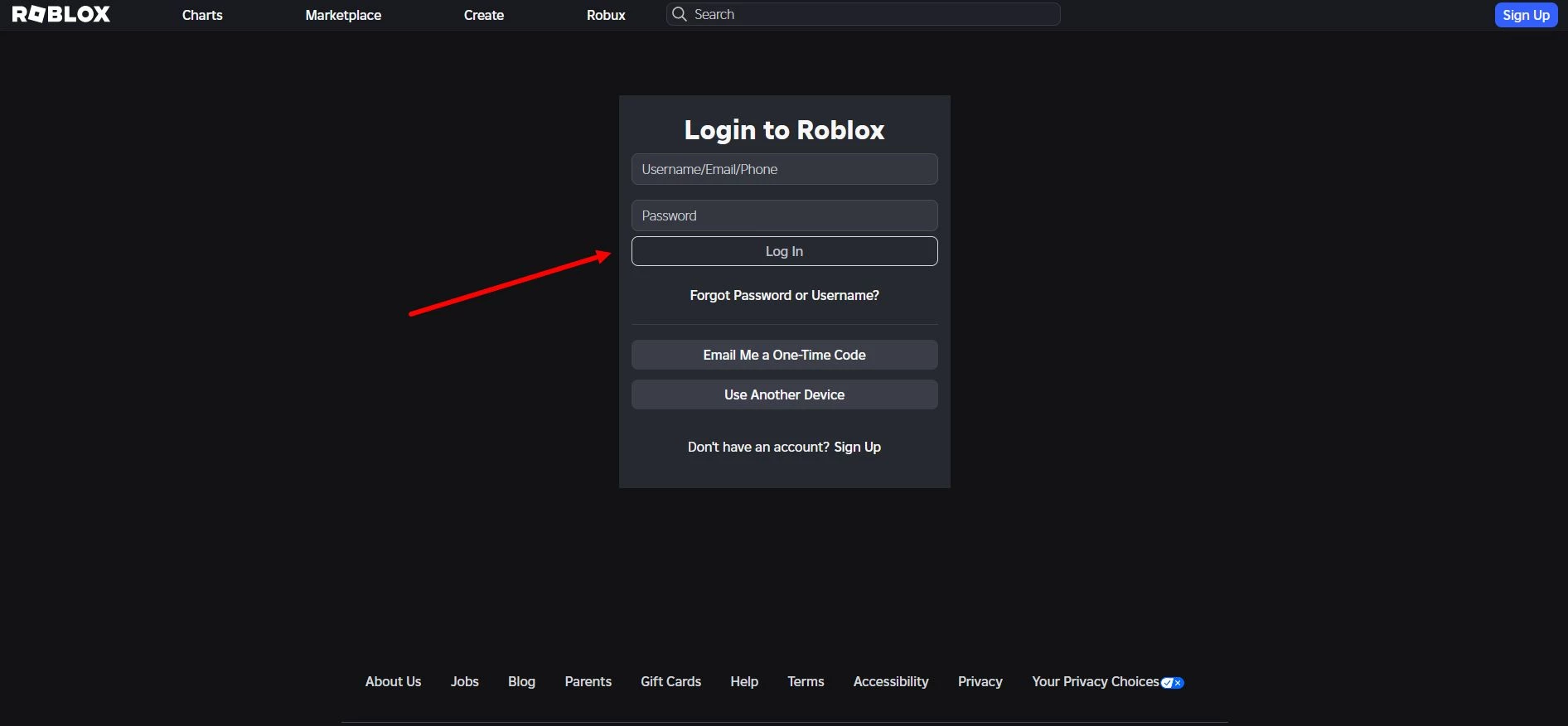Visit the Gift Cards footer link
This screenshot has width=1568, height=726.
point(670,681)
